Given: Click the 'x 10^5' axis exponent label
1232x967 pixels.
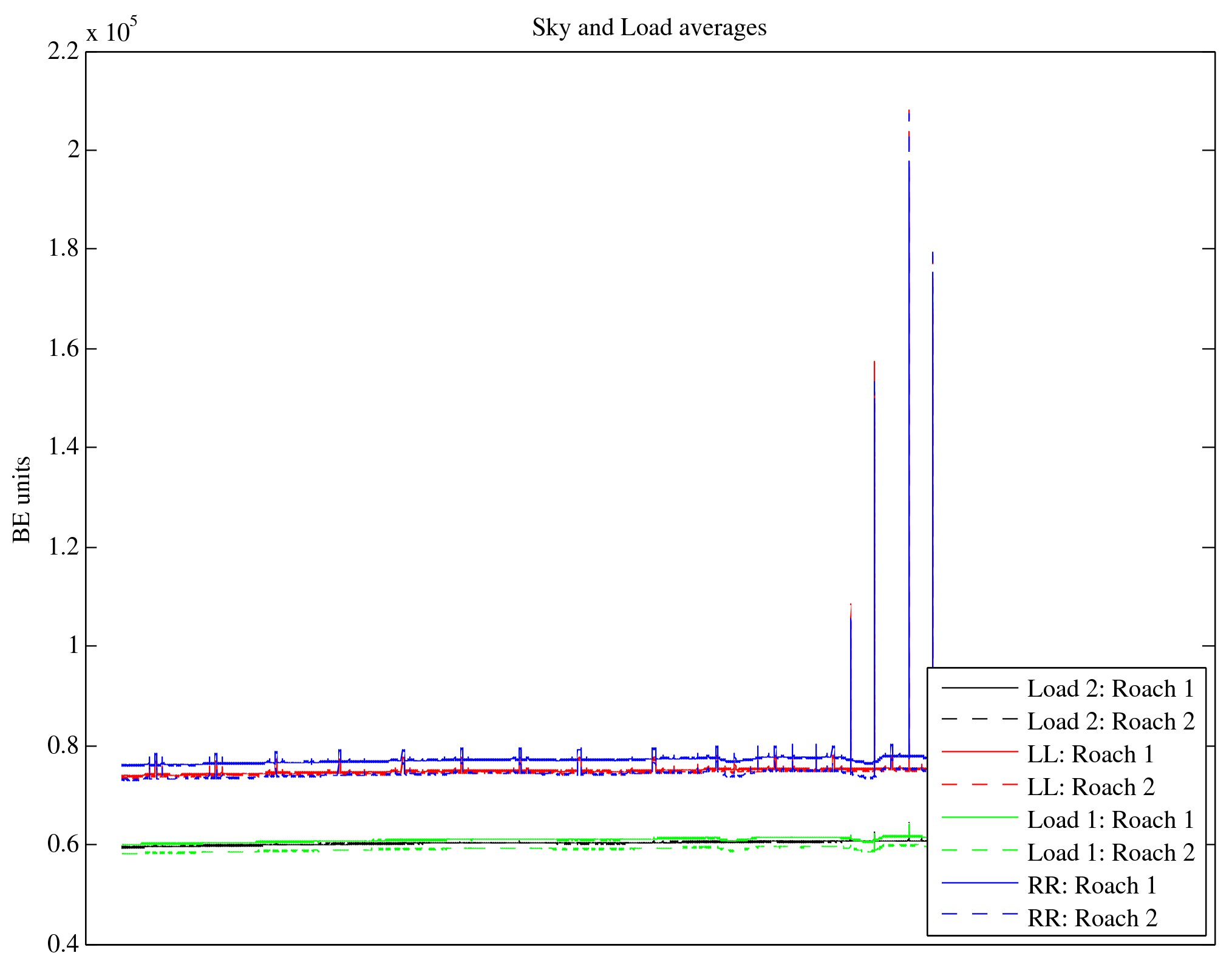Looking at the screenshot, I should coord(112,30).
